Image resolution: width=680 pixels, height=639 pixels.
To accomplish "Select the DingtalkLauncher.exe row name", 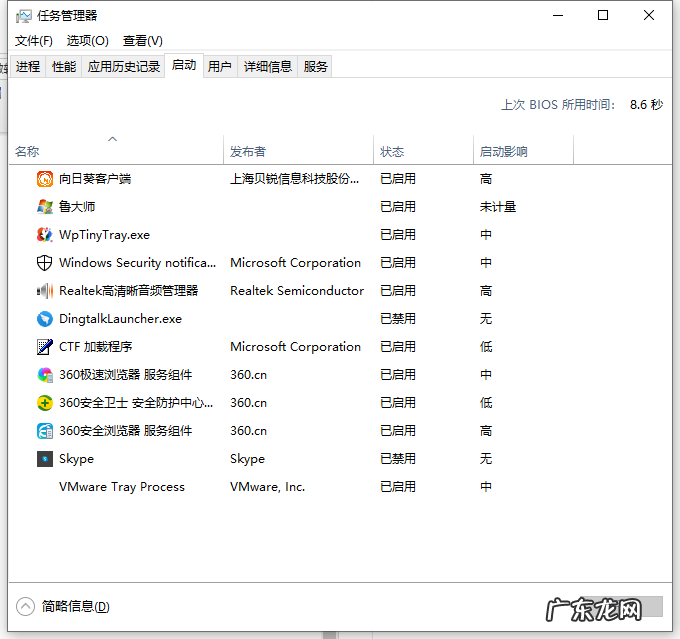I will pyautogui.click(x=121, y=319).
